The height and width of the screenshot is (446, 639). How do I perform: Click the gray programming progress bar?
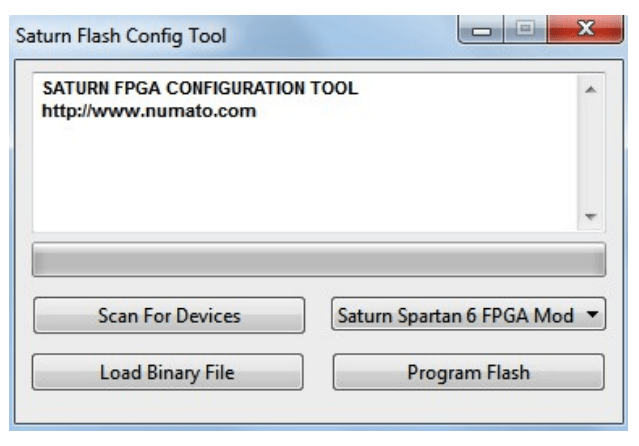(x=319, y=259)
